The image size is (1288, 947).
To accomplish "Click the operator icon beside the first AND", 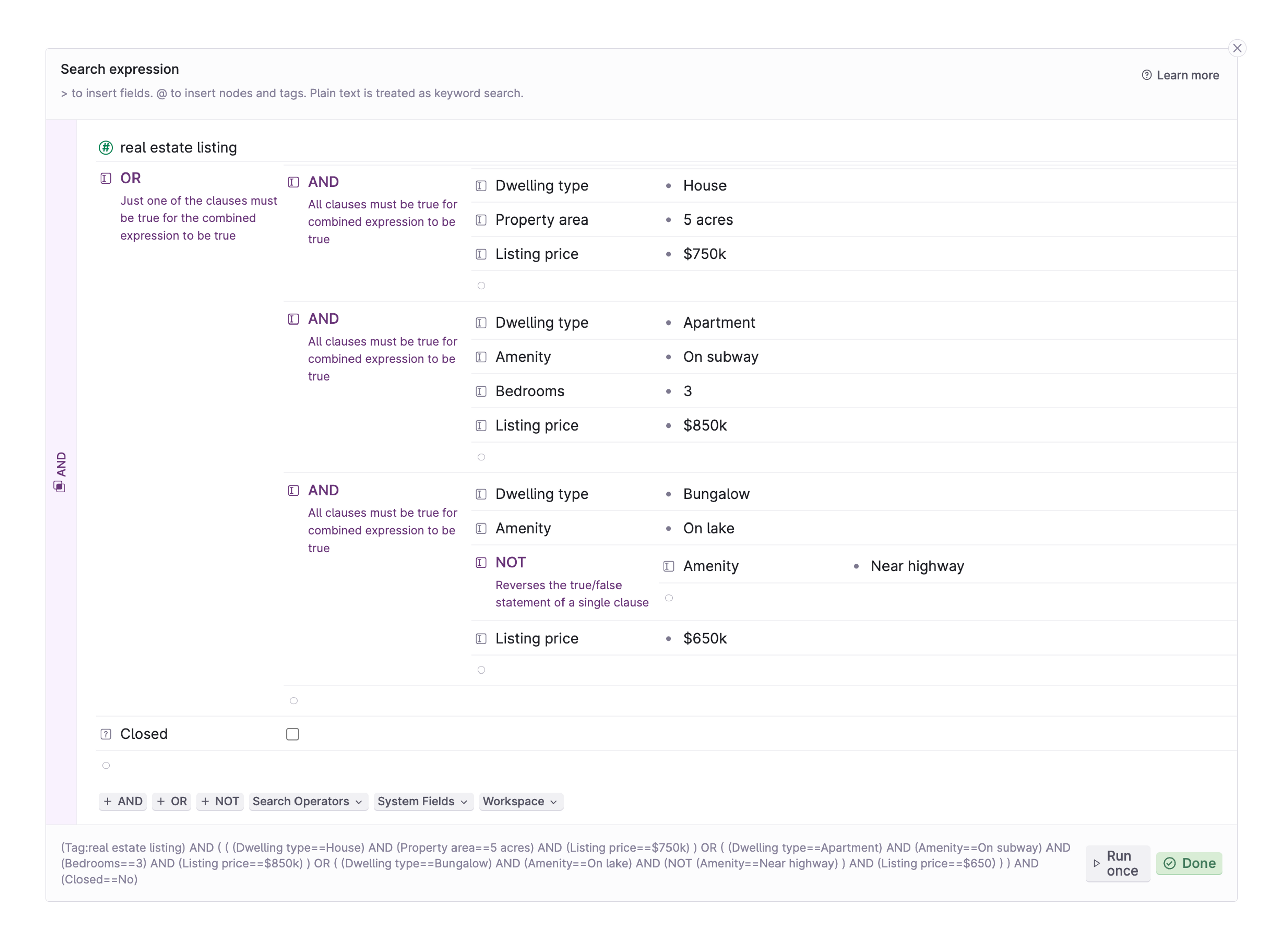I will [x=293, y=182].
